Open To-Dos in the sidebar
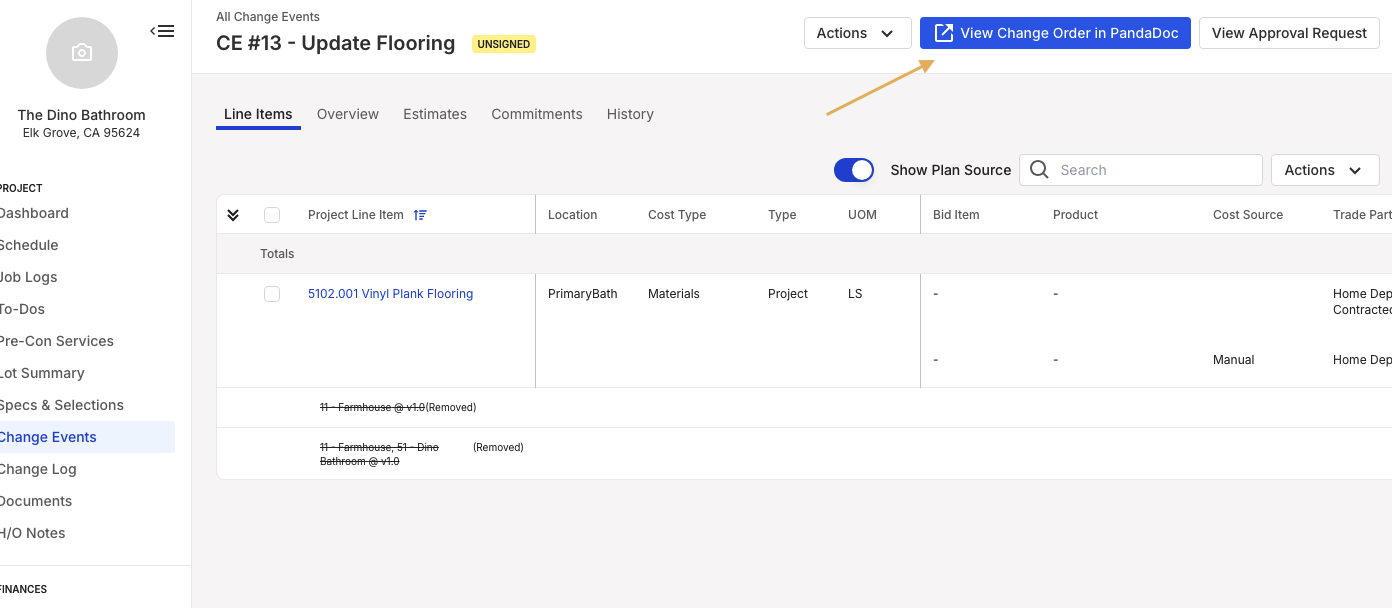This screenshot has height=608, width=1392. [22, 309]
